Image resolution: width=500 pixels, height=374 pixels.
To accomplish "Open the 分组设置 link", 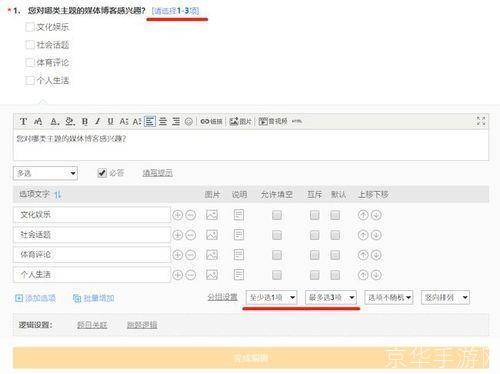I will coord(222,297).
